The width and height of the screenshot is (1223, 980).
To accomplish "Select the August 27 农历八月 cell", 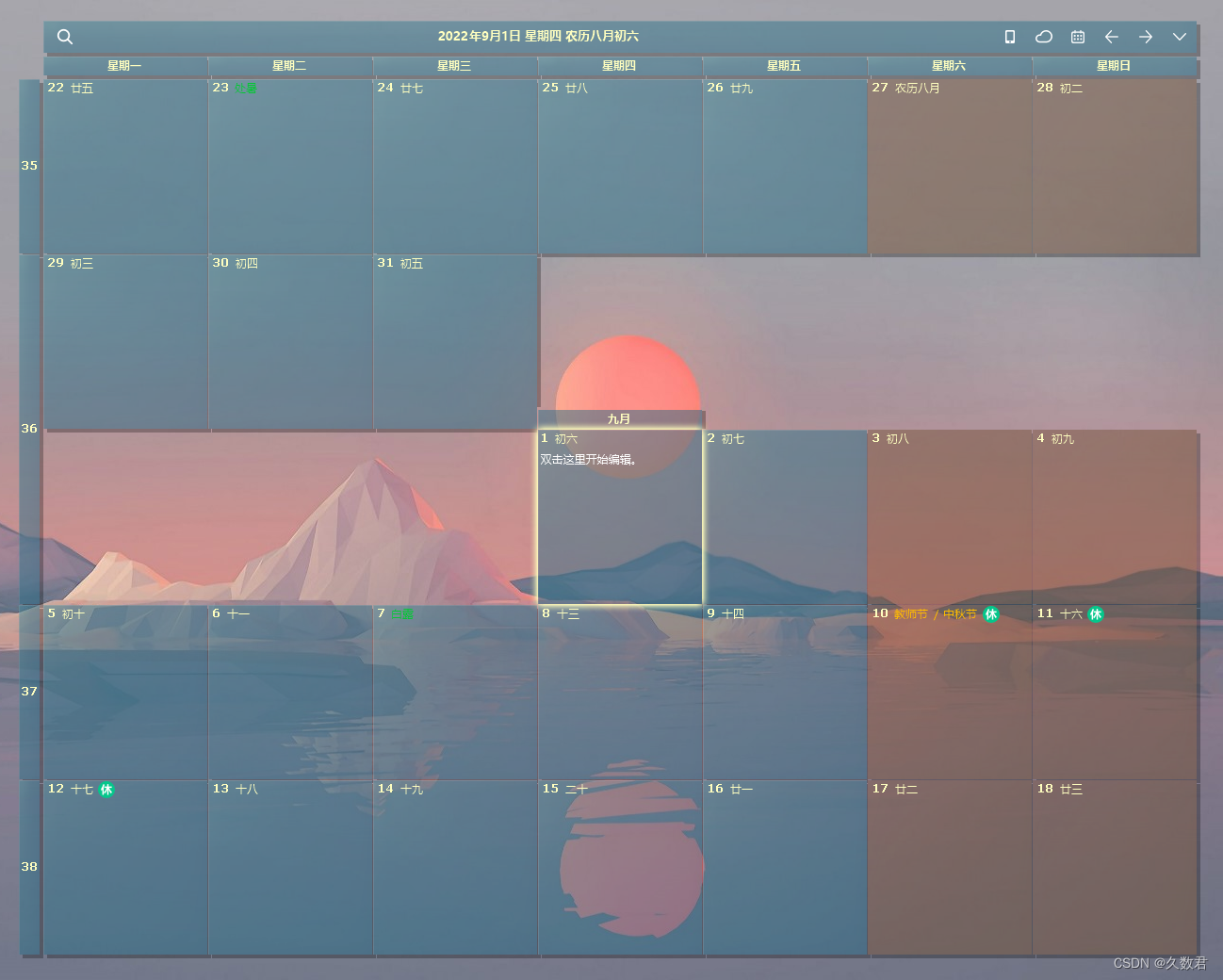I will [950, 167].
